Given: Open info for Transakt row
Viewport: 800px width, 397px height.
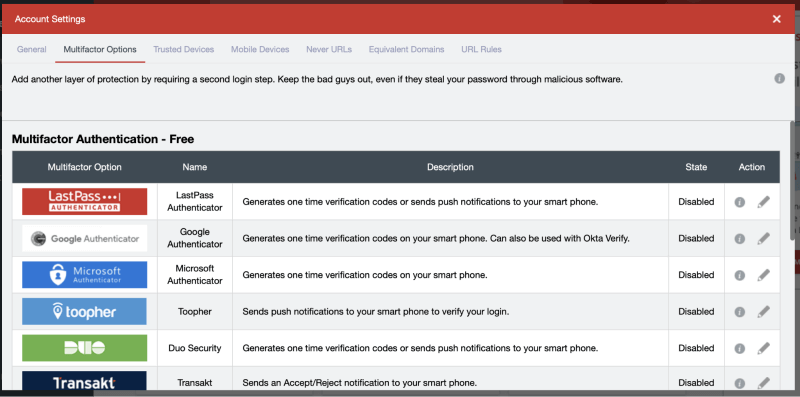Looking at the screenshot, I should [x=740, y=383].
